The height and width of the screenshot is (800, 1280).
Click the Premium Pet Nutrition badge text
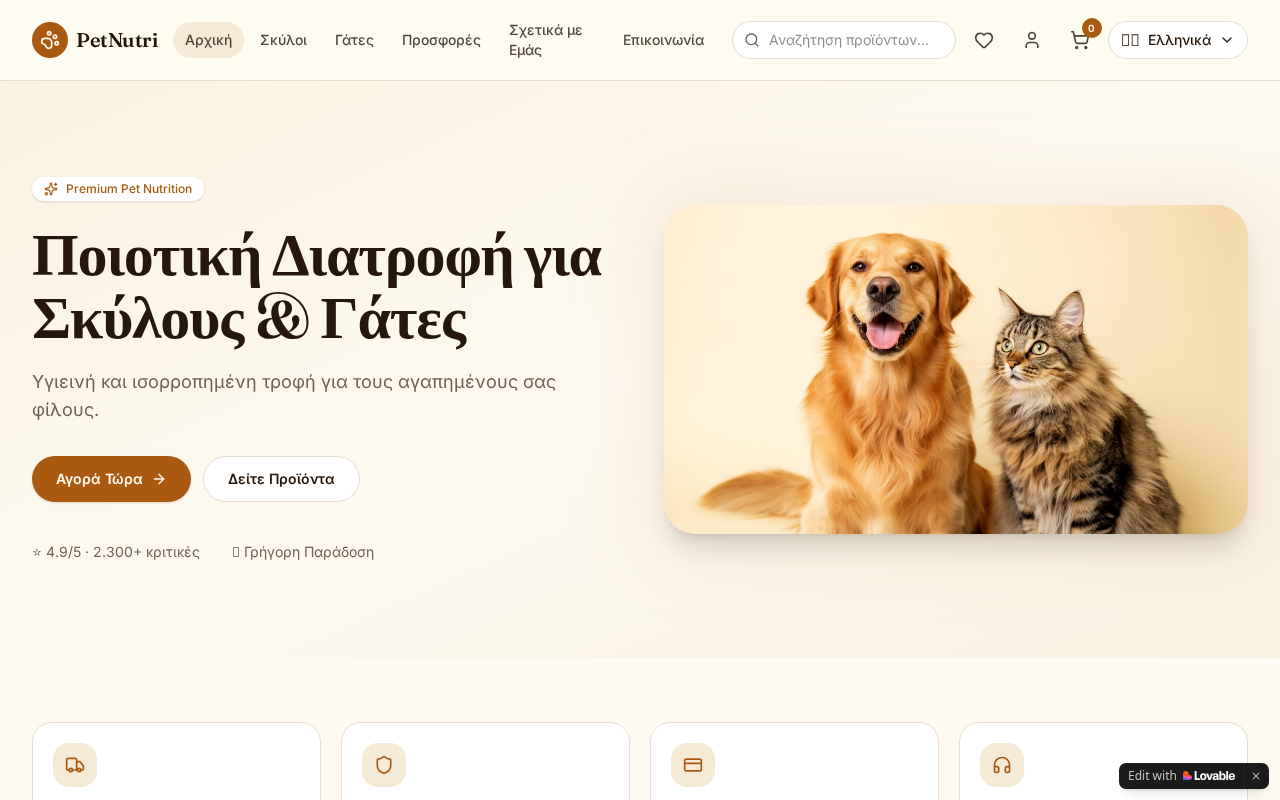(x=129, y=189)
